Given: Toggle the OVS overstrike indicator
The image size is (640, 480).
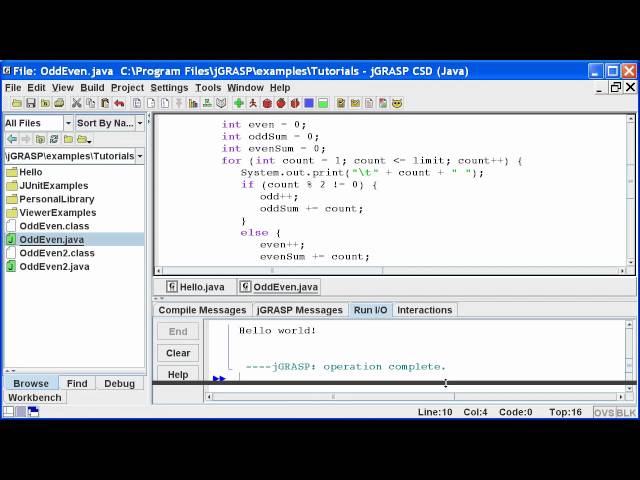Looking at the screenshot, I should click(604, 412).
